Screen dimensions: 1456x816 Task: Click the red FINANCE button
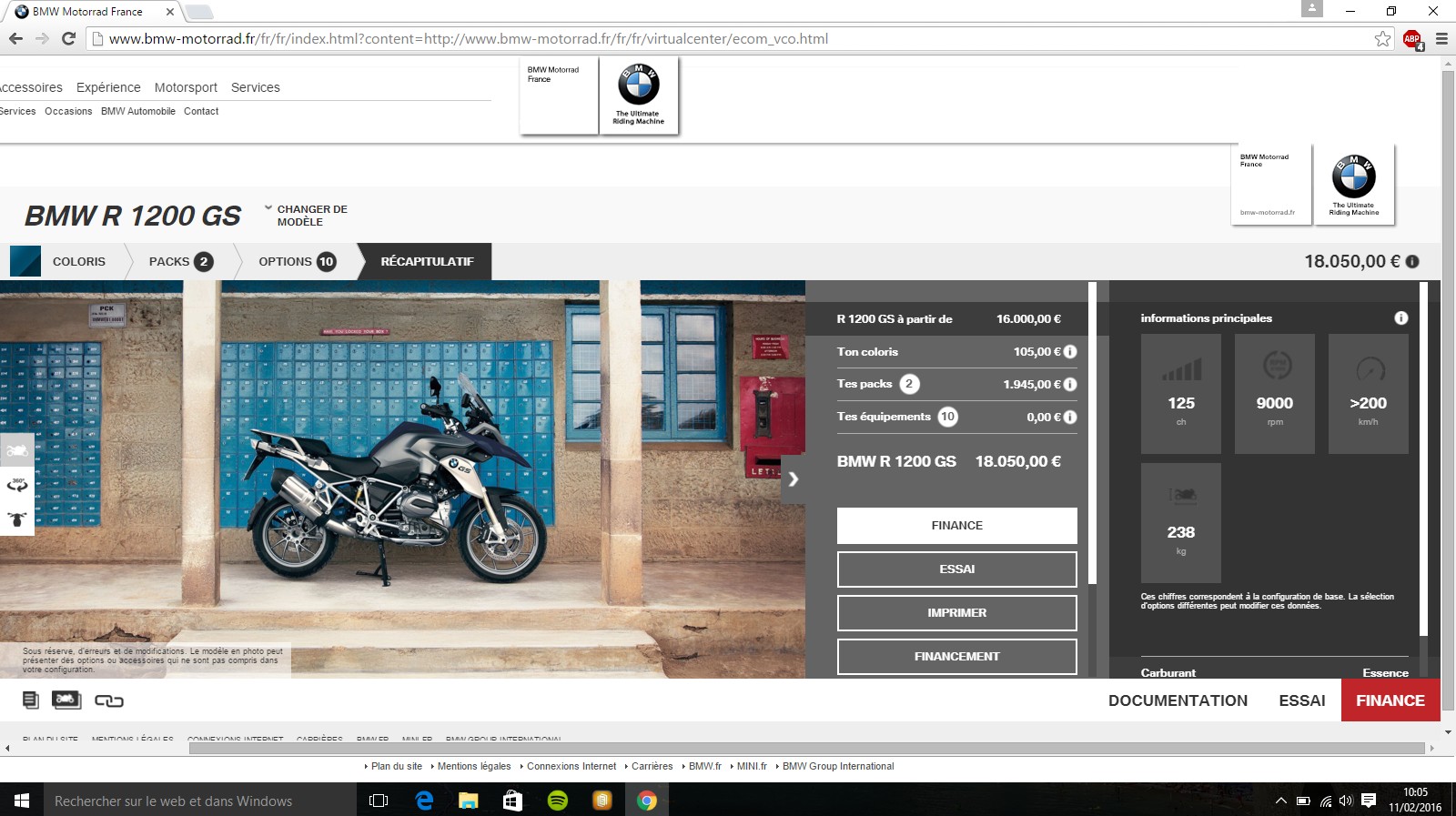click(x=1390, y=700)
